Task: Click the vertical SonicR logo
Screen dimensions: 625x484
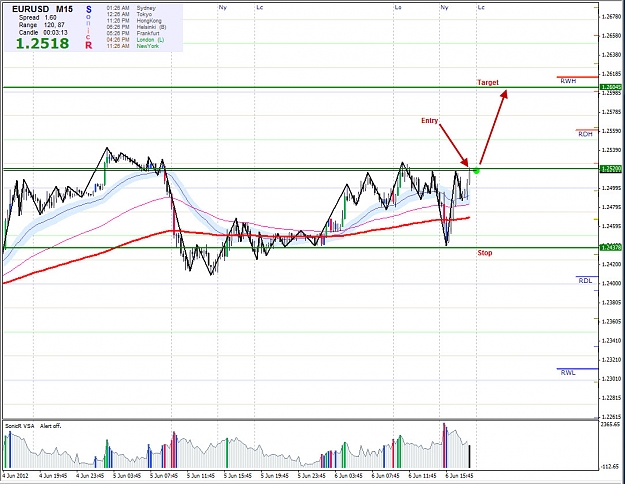Action: pyautogui.click(x=88, y=27)
